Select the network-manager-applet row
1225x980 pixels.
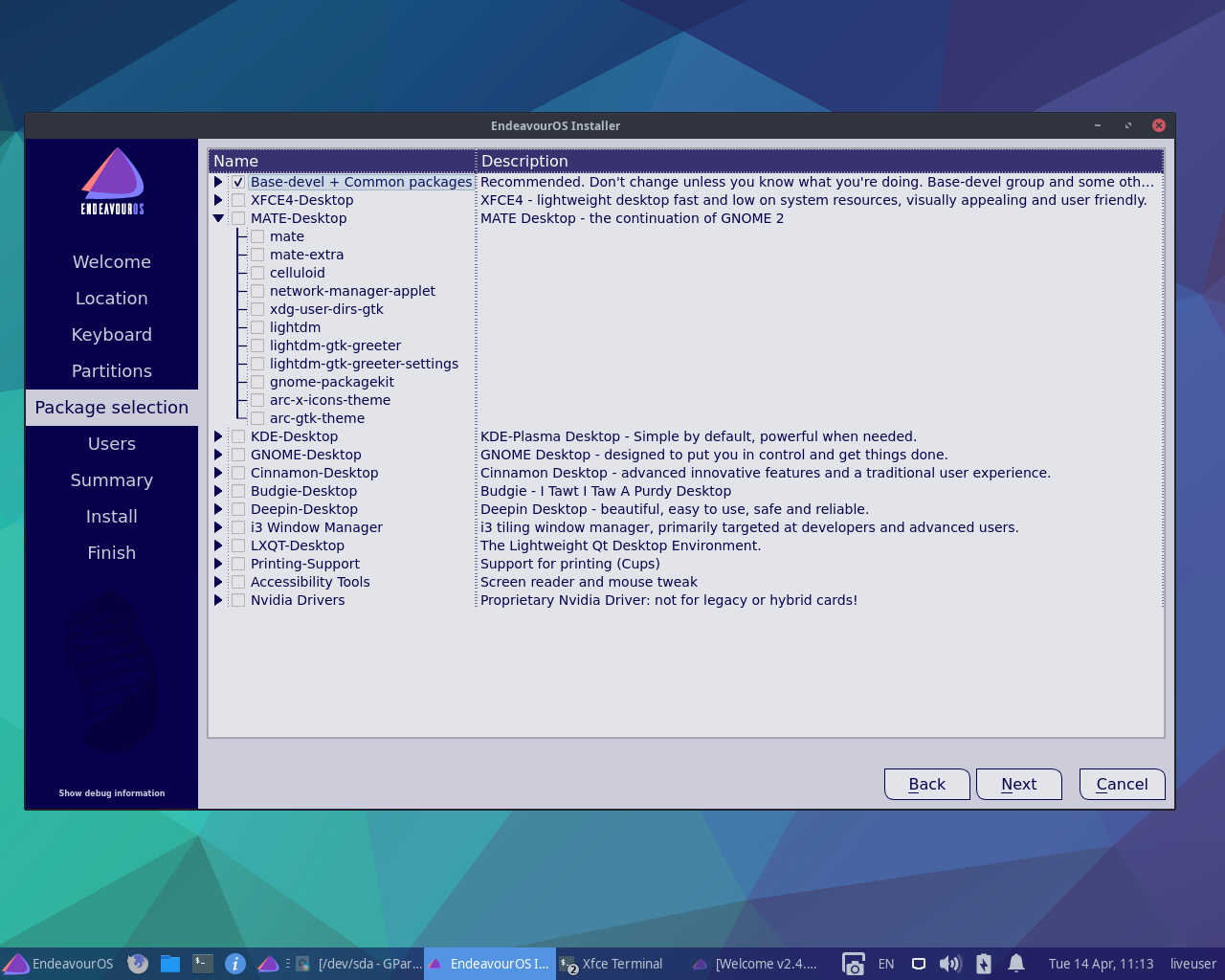352,291
